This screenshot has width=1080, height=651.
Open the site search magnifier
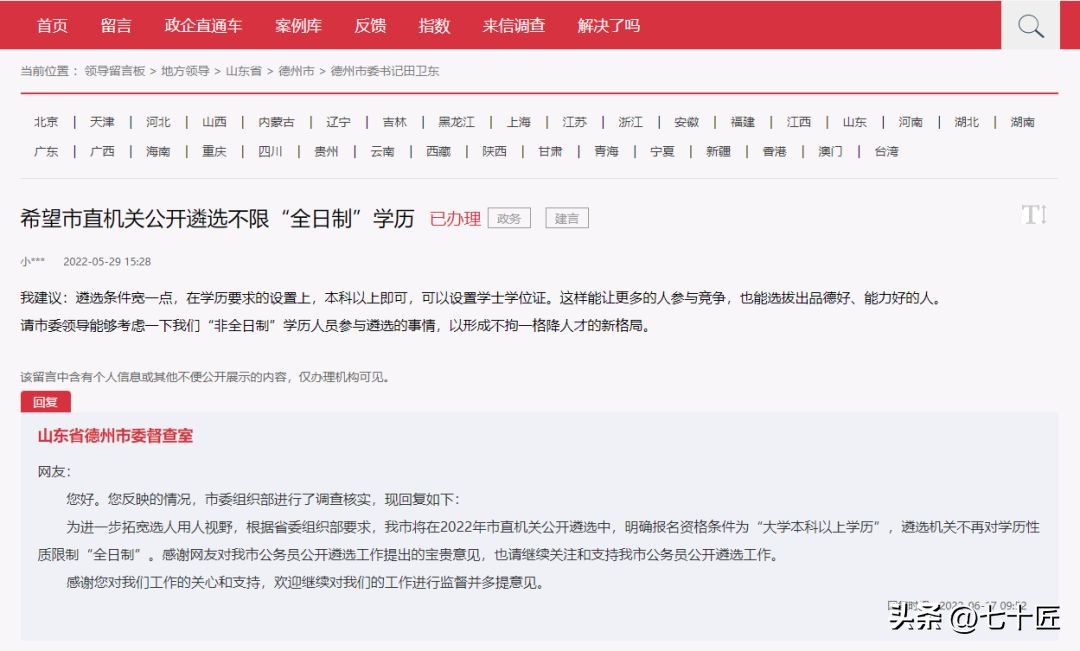coord(1029,26)
